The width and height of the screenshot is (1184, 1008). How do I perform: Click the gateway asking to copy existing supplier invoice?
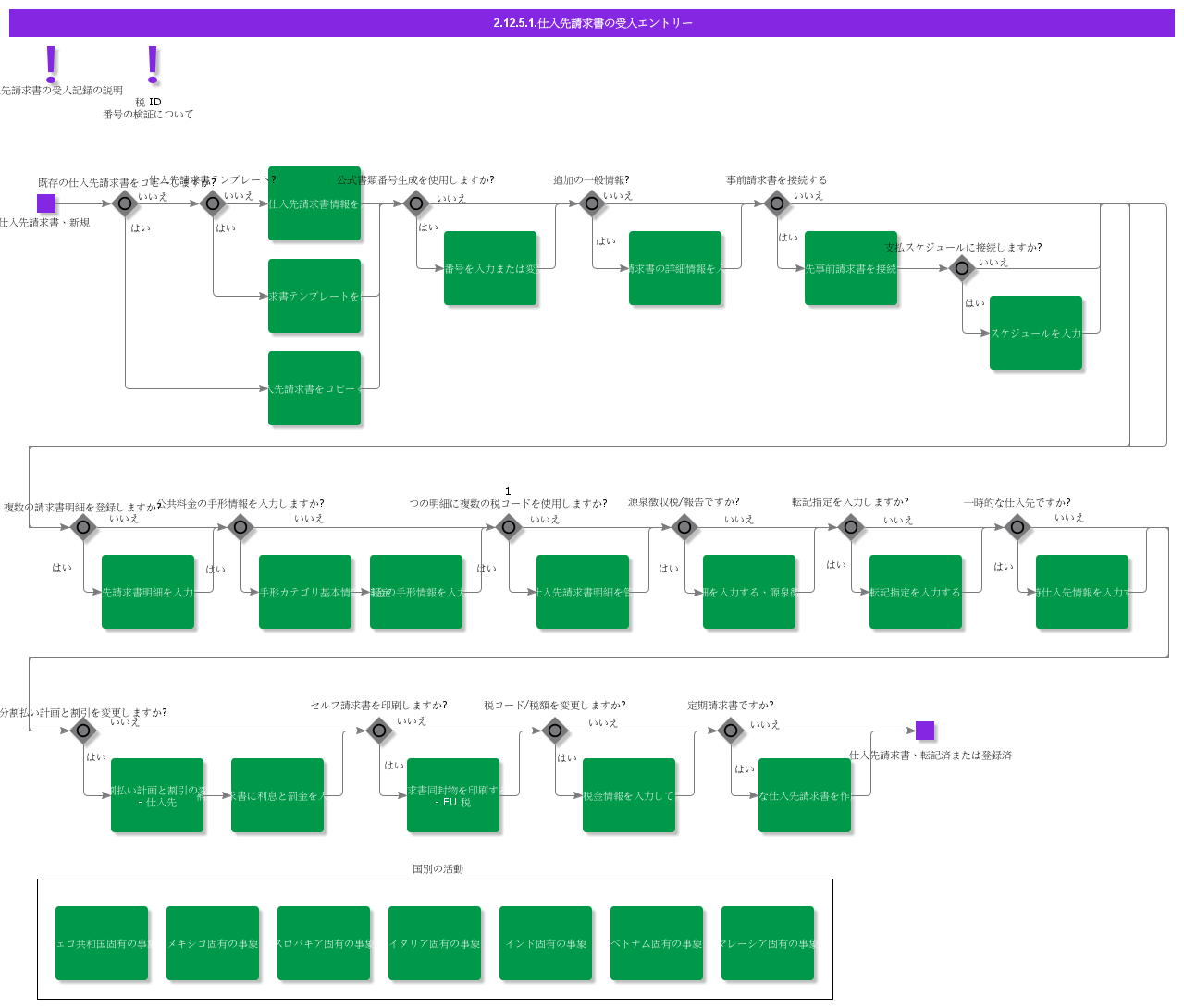tap(125, 203)
